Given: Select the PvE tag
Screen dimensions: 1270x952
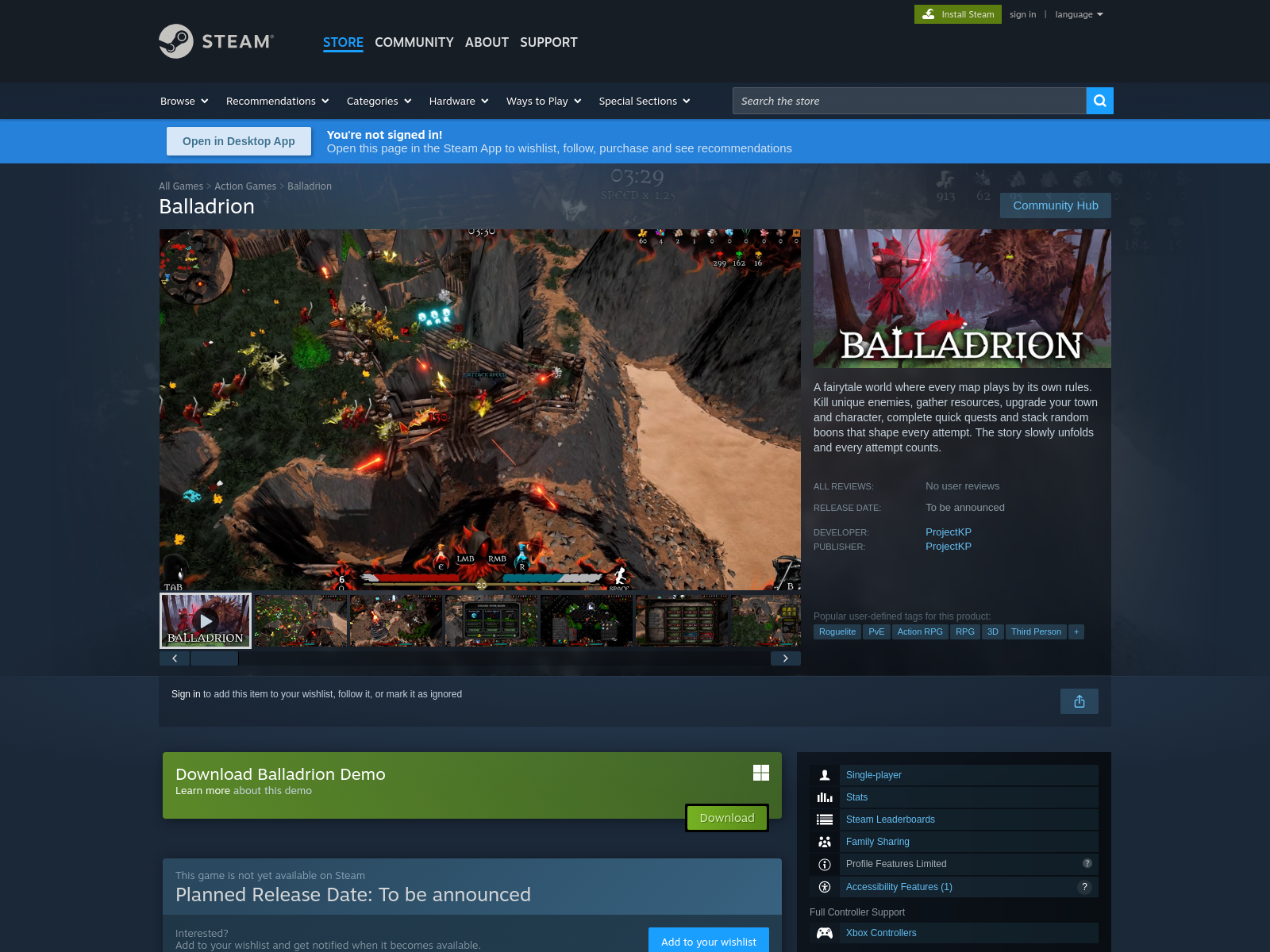Looking at the screenshot, I should click(876, 631).
